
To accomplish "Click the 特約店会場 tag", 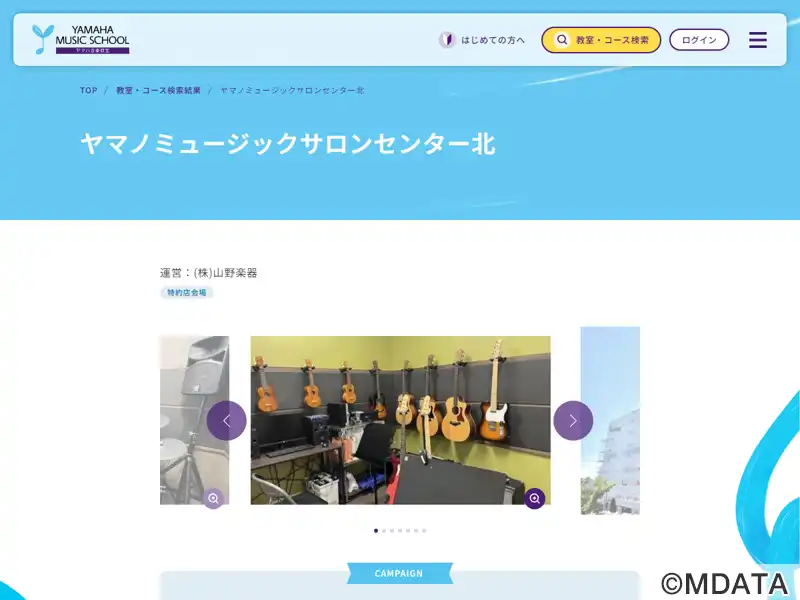I will 187,292.
